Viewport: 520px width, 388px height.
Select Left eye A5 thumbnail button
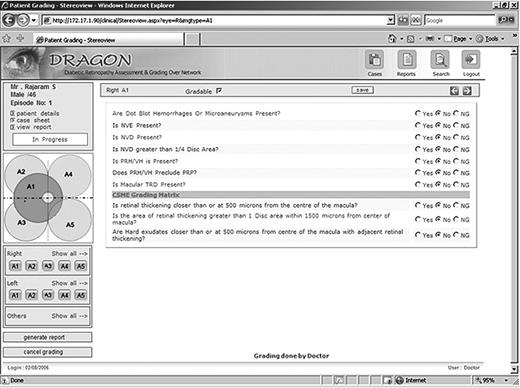click(x=81, y=295)
